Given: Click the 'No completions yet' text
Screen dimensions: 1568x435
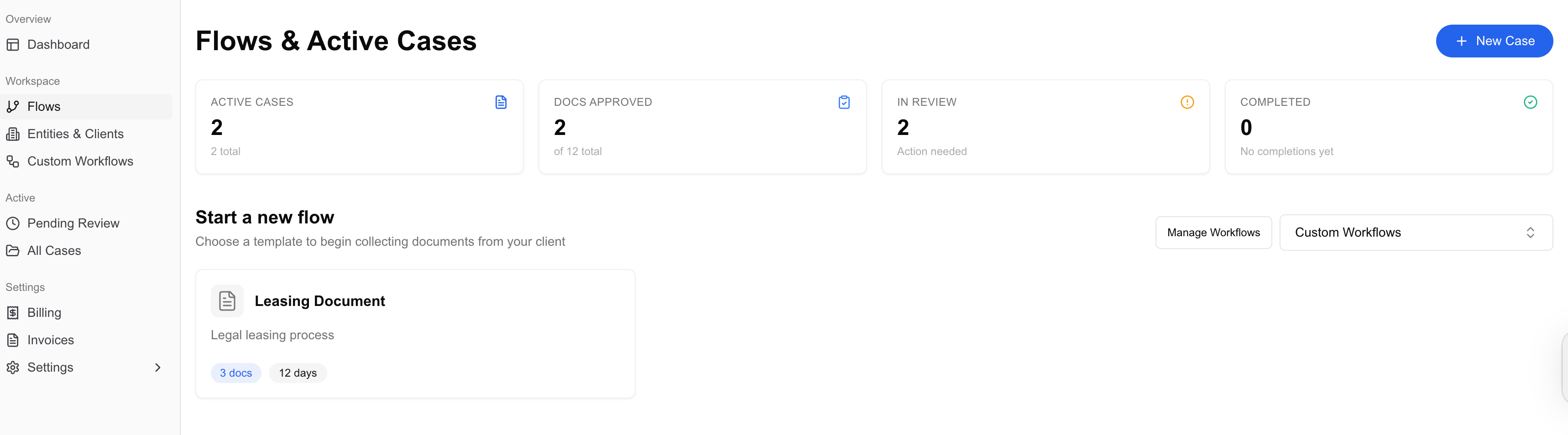Looking at the screenshot, I should pyautogui.click(x=1286, y=151).
